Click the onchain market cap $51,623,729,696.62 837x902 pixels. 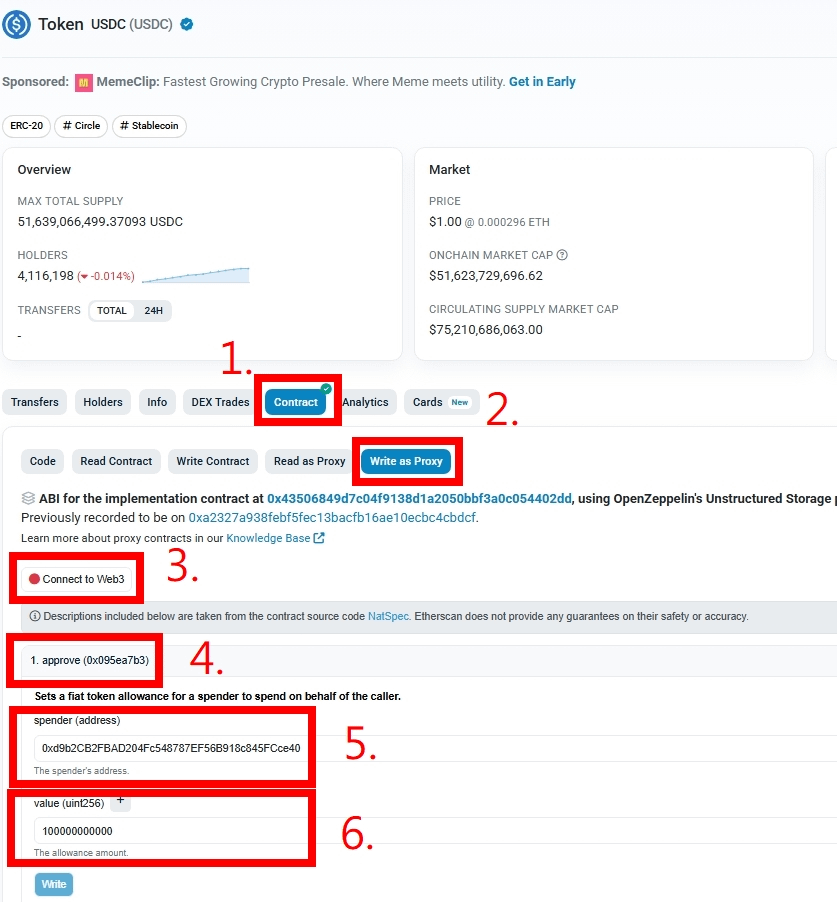[x=486, y=276]
